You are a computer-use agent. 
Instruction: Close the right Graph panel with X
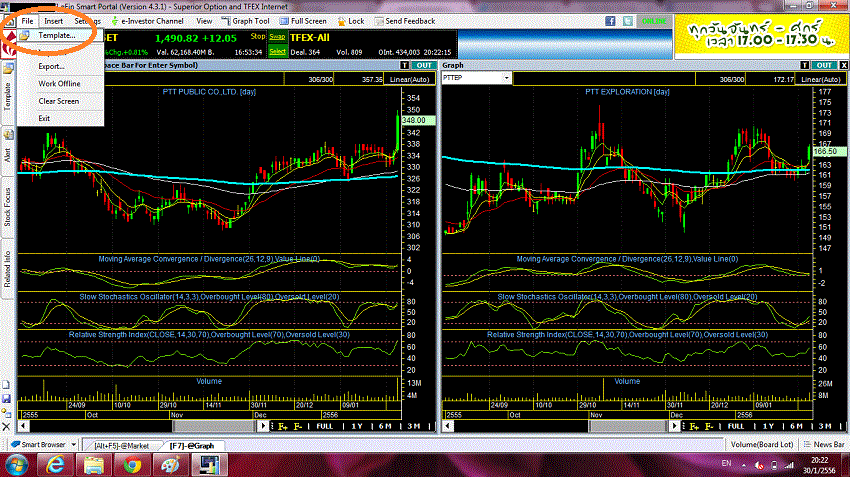843,65
